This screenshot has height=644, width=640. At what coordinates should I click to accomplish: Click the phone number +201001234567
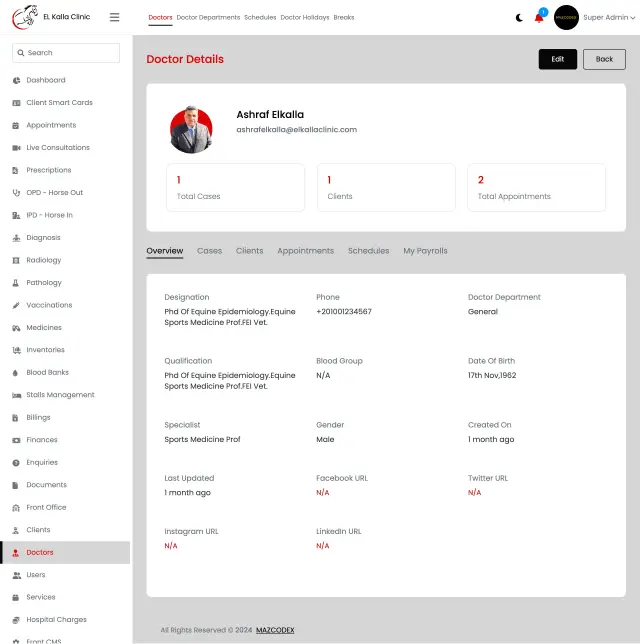pyautogui.click(x=344, y=311)
